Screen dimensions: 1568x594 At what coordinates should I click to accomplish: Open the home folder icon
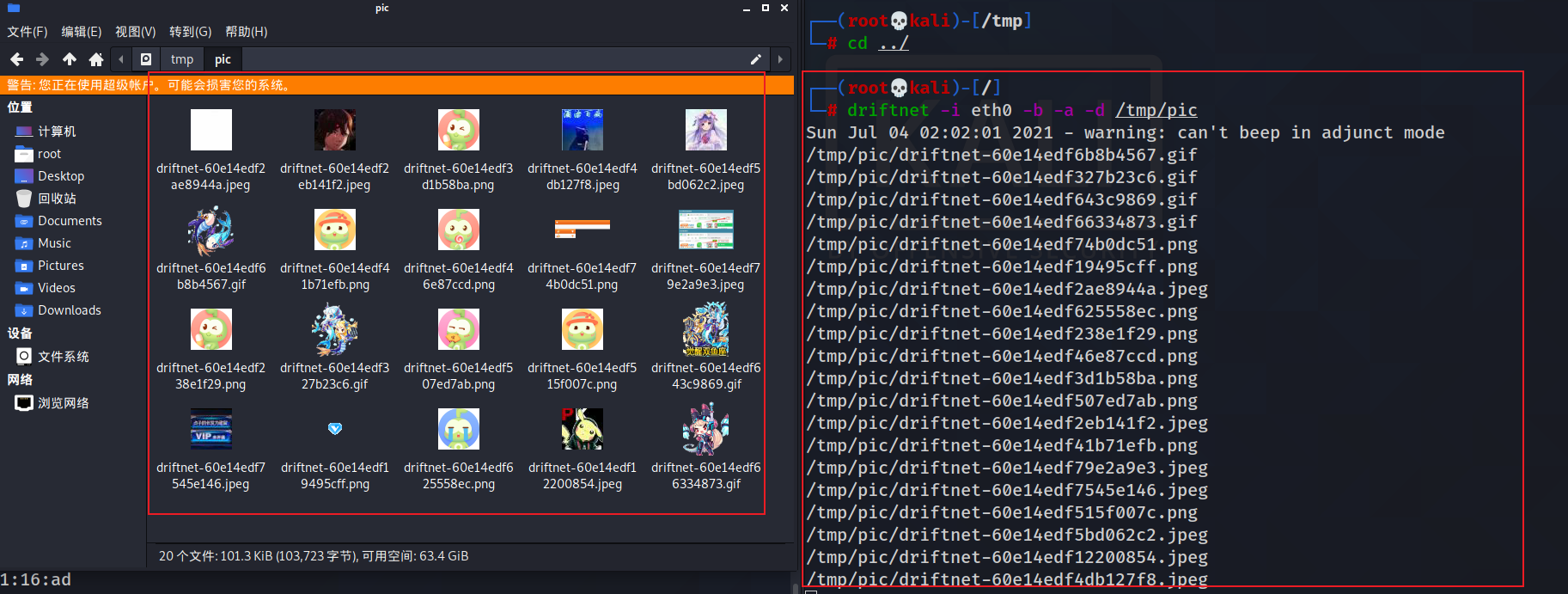[96, 59]
